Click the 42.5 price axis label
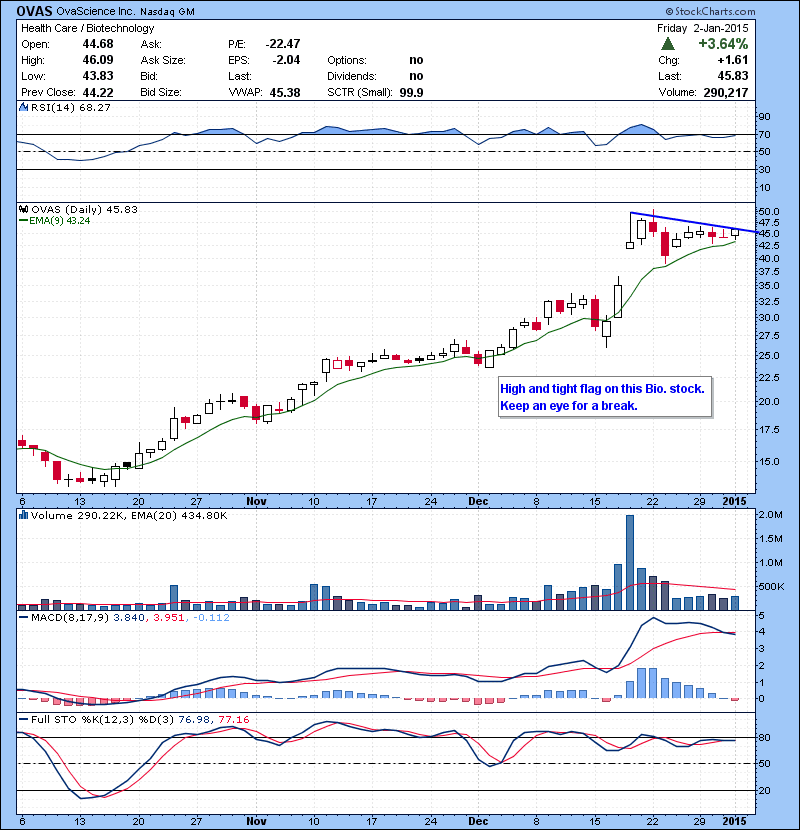Screen dimensions: 800x830 point(769,246)
